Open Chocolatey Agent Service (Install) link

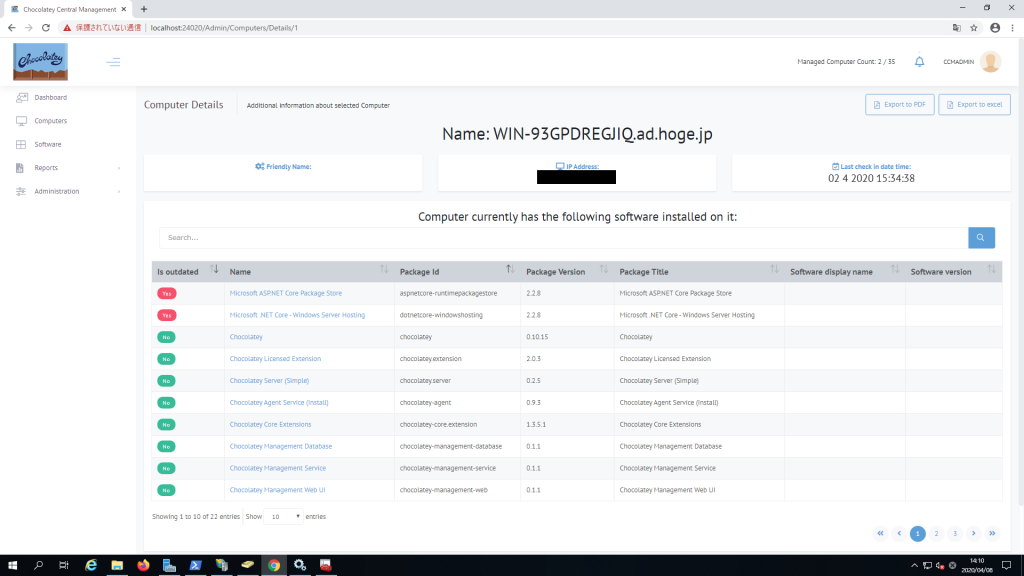click(279, 402)
